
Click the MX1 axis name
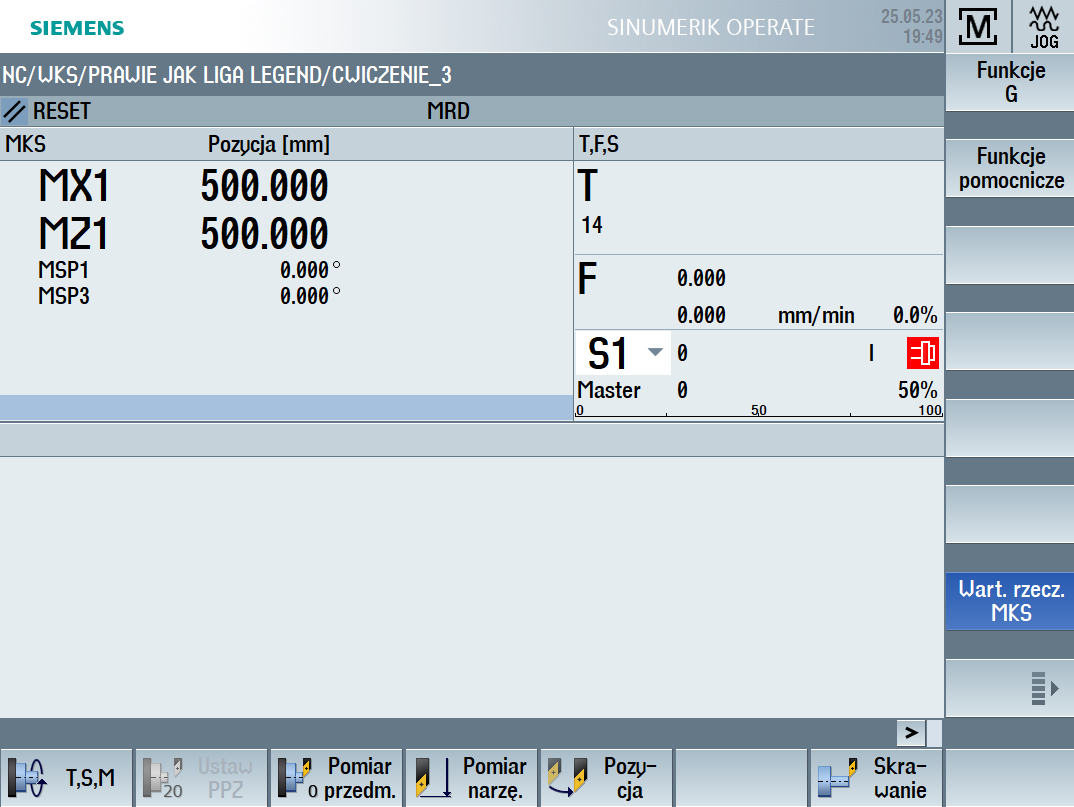tap(73, 186)
